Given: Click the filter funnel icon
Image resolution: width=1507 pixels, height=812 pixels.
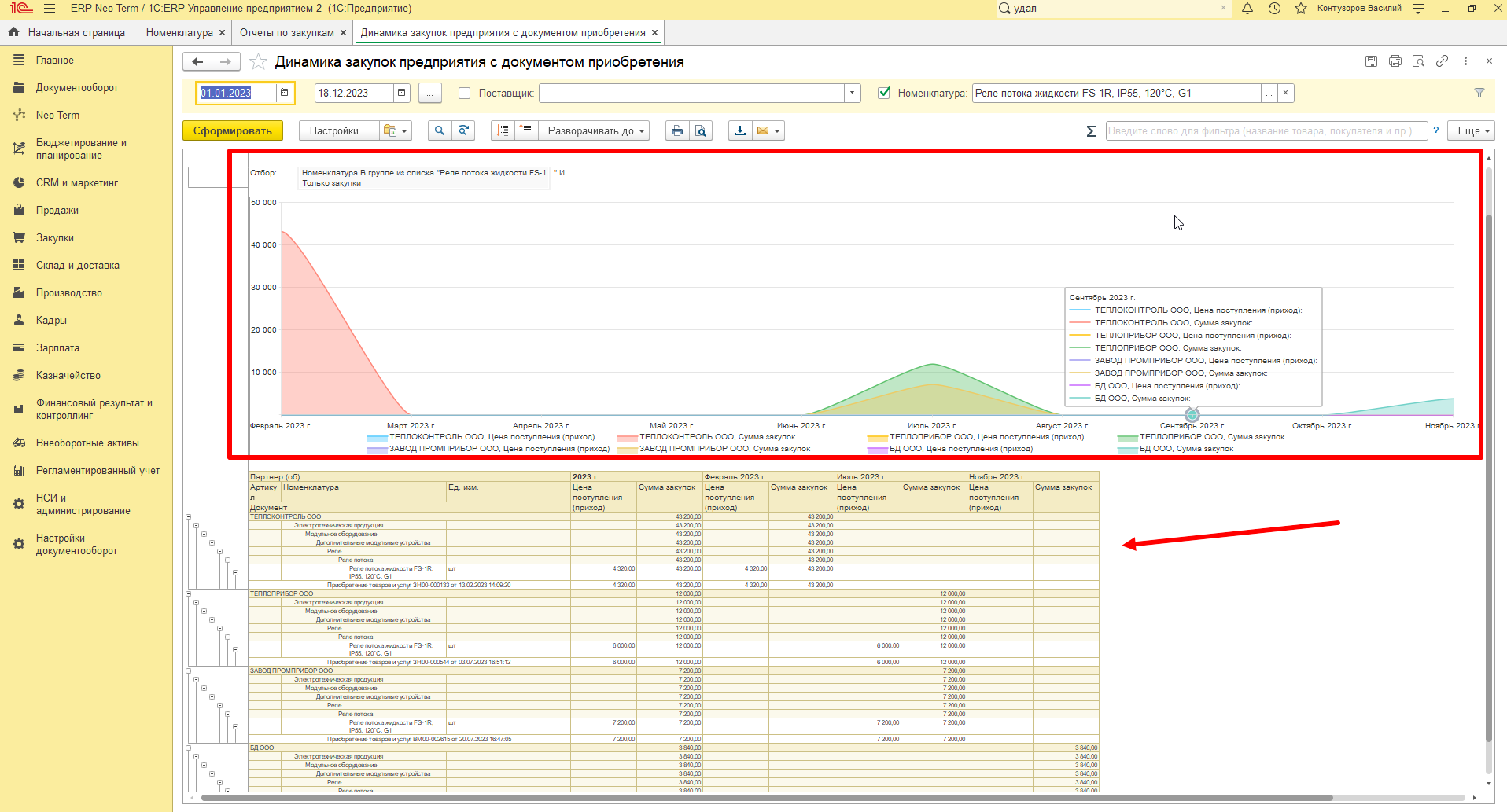Looking at the screenshot, I should click(x=1479, y=93).
